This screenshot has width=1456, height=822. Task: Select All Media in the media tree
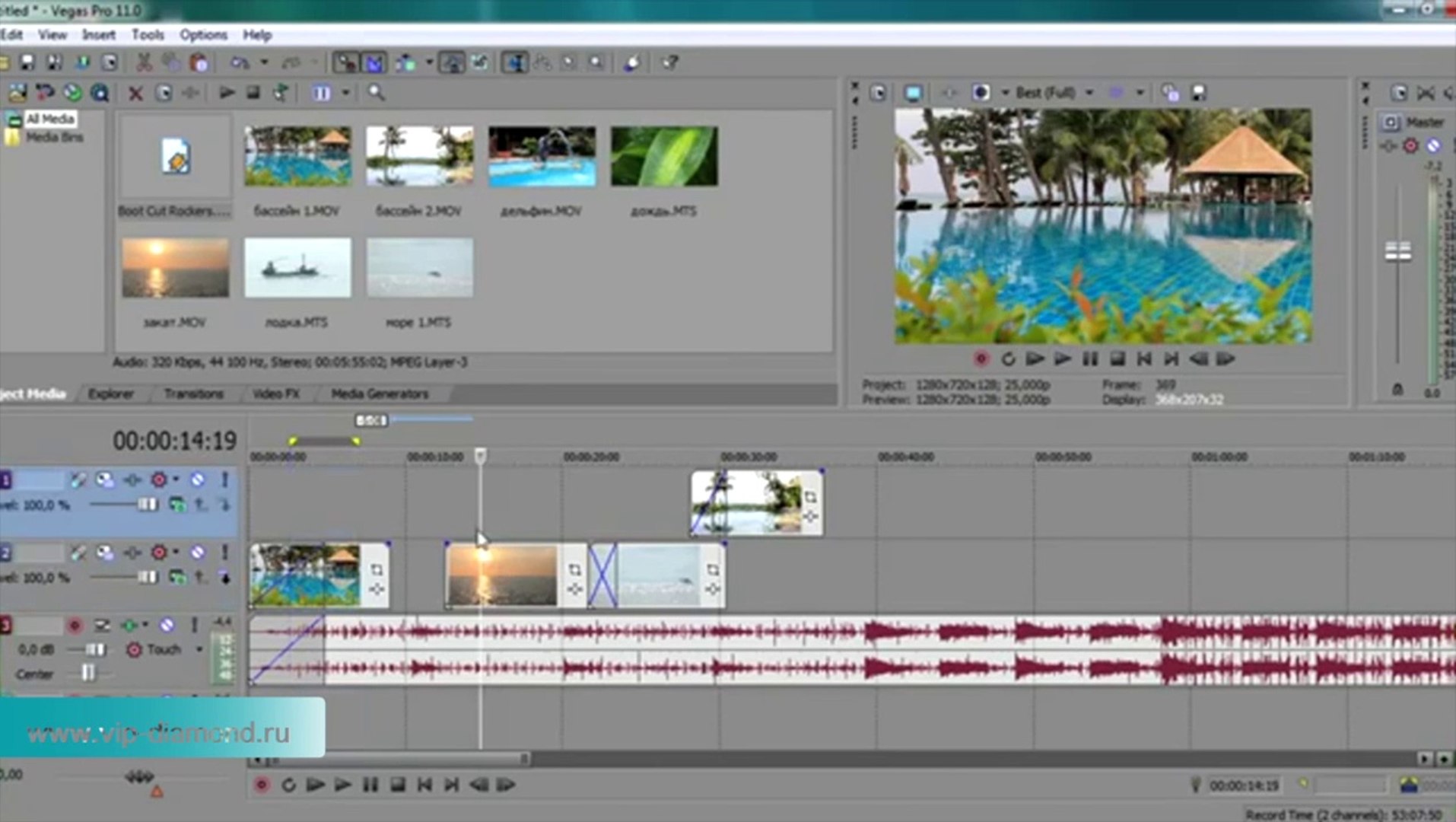(x=49, y=119)
